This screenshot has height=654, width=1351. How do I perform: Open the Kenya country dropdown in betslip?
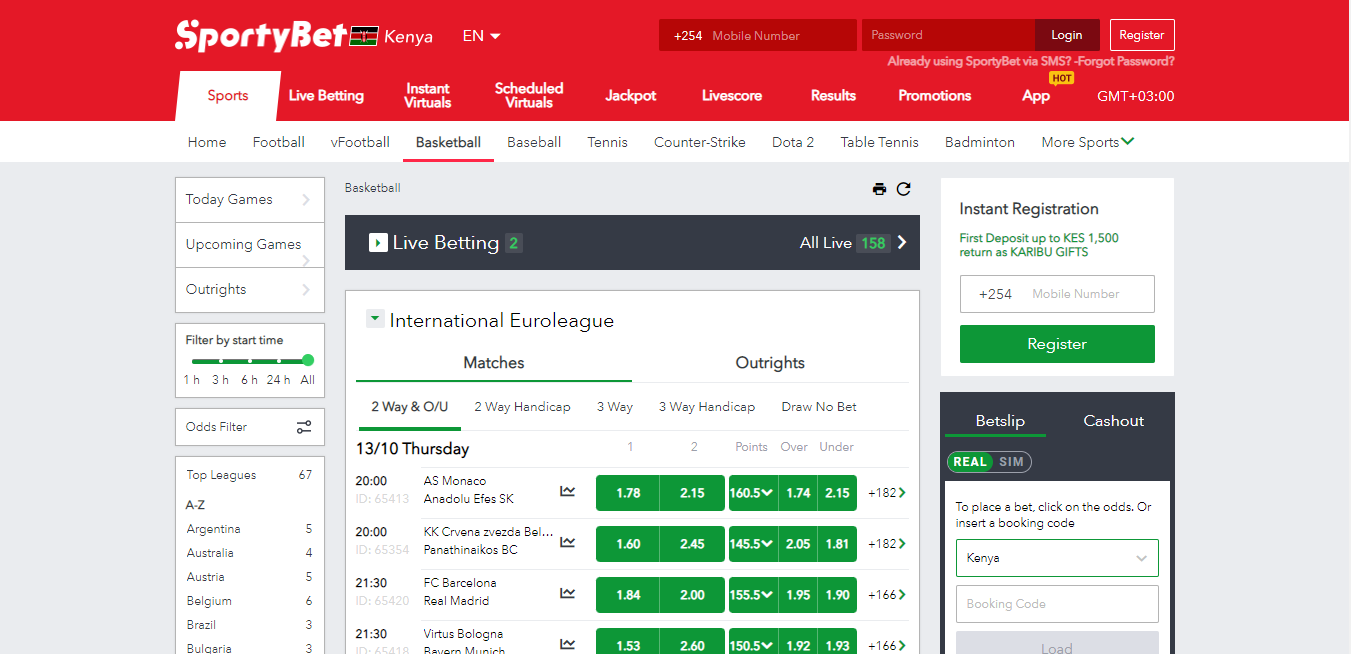(x=1057, y=558)
